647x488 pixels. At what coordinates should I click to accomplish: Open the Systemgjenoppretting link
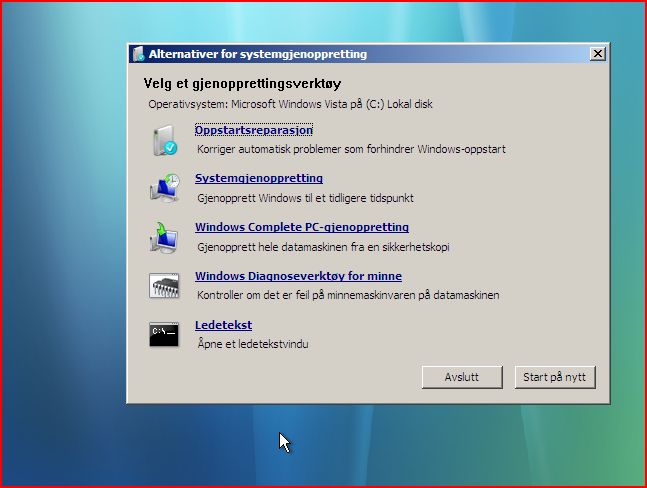point(259,178)
